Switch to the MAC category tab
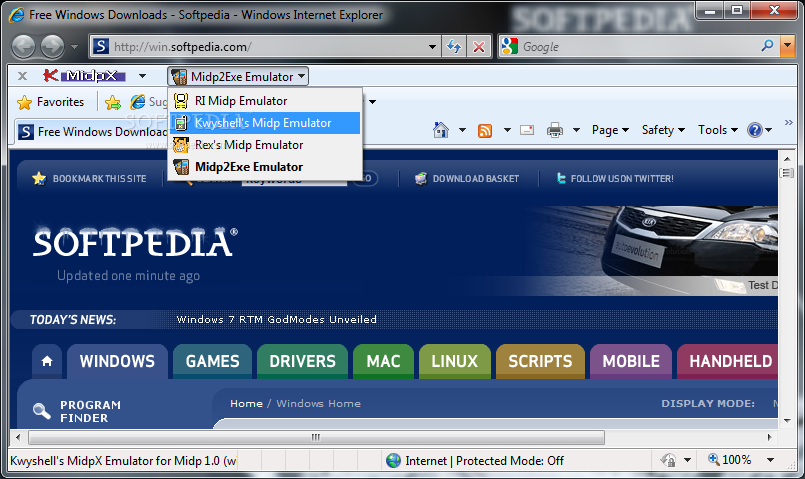The width and height of the screenshot is (805, 479). (x=384, y=361)
